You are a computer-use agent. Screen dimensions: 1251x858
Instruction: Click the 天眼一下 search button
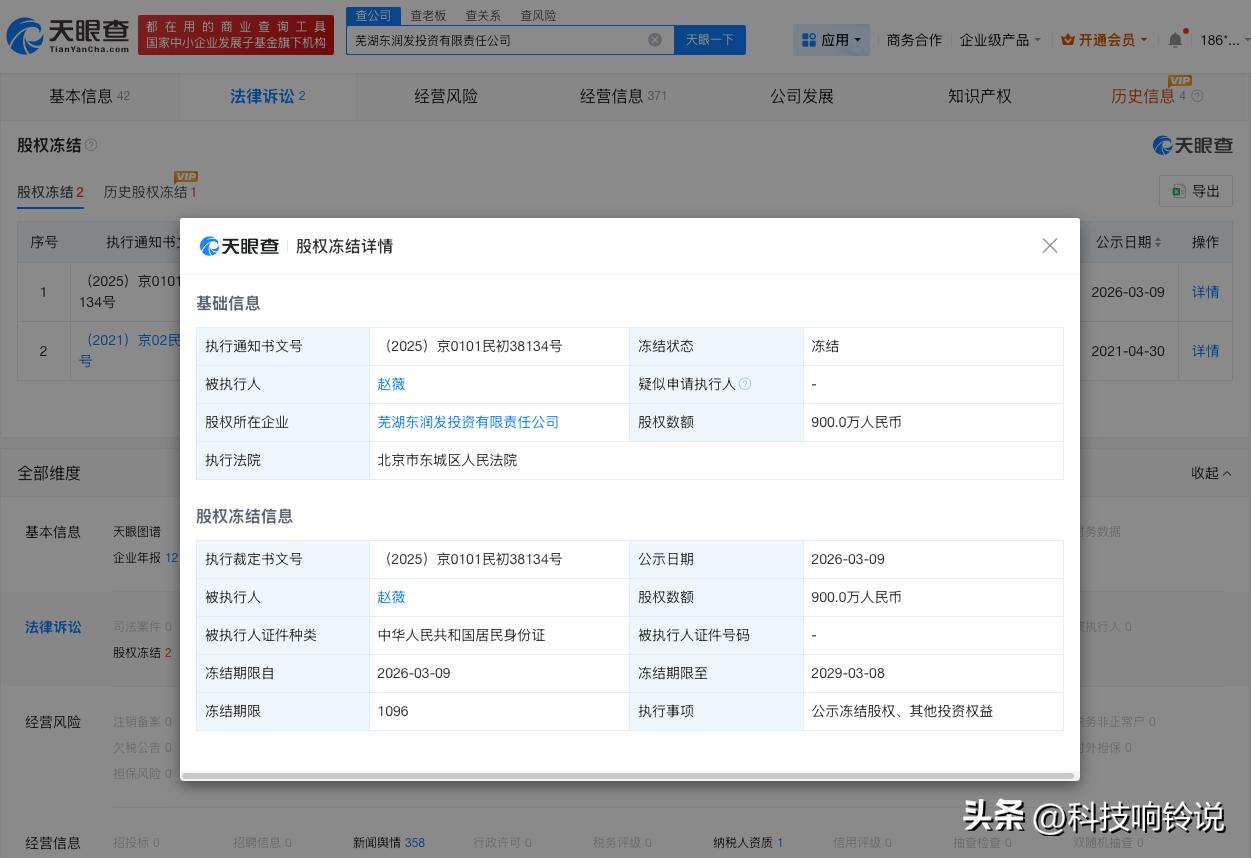709,39
